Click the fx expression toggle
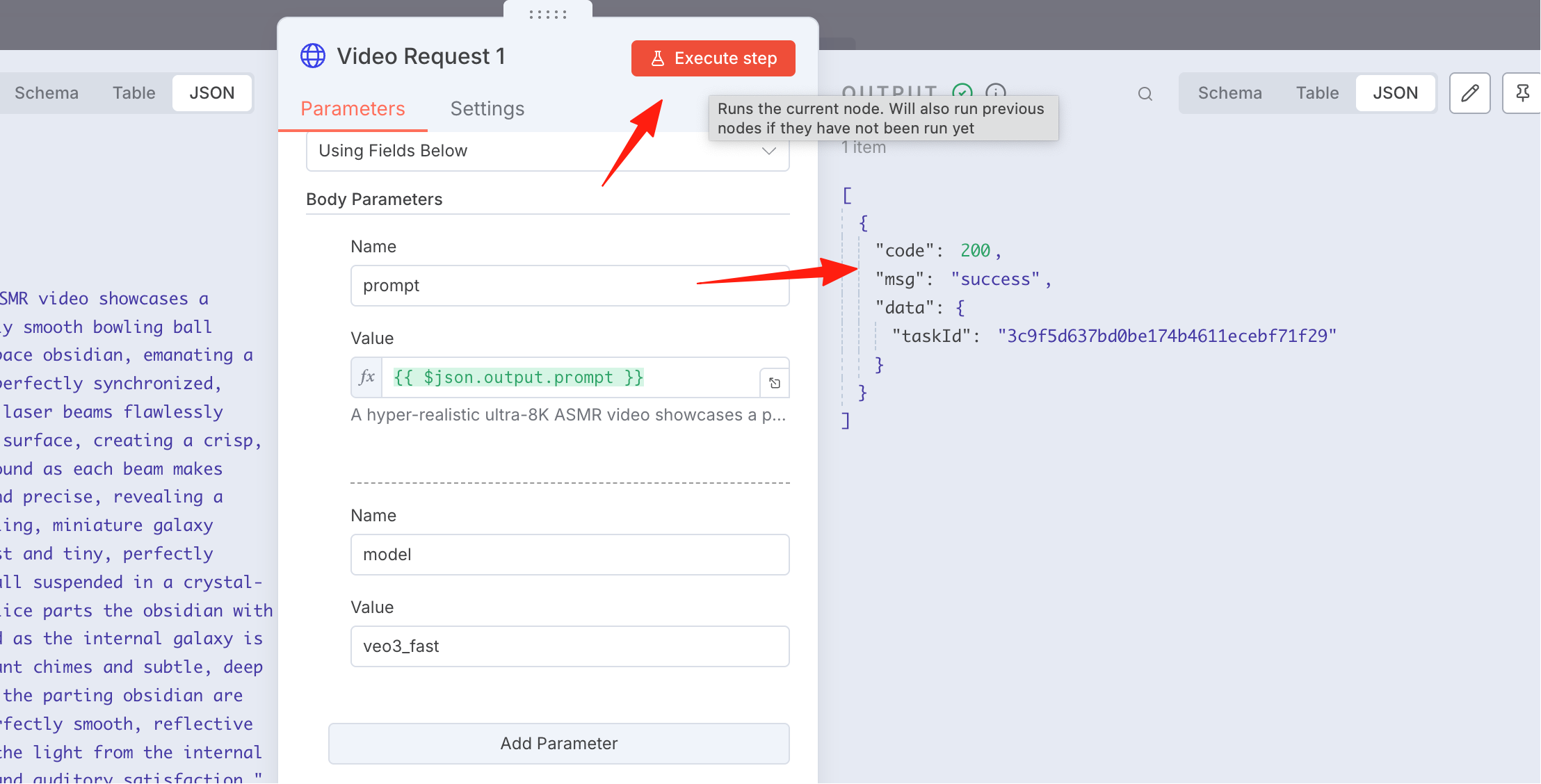Image resolution: width=1541 pixels, height=784 pixels. [366, 377]
